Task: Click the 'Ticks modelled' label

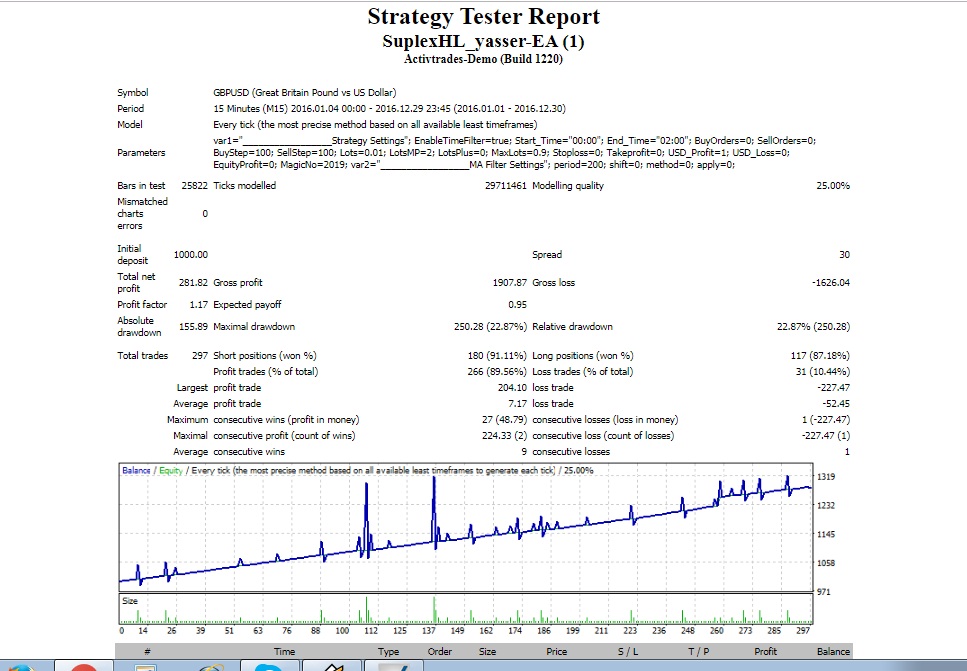Action: tap(244, 186)
